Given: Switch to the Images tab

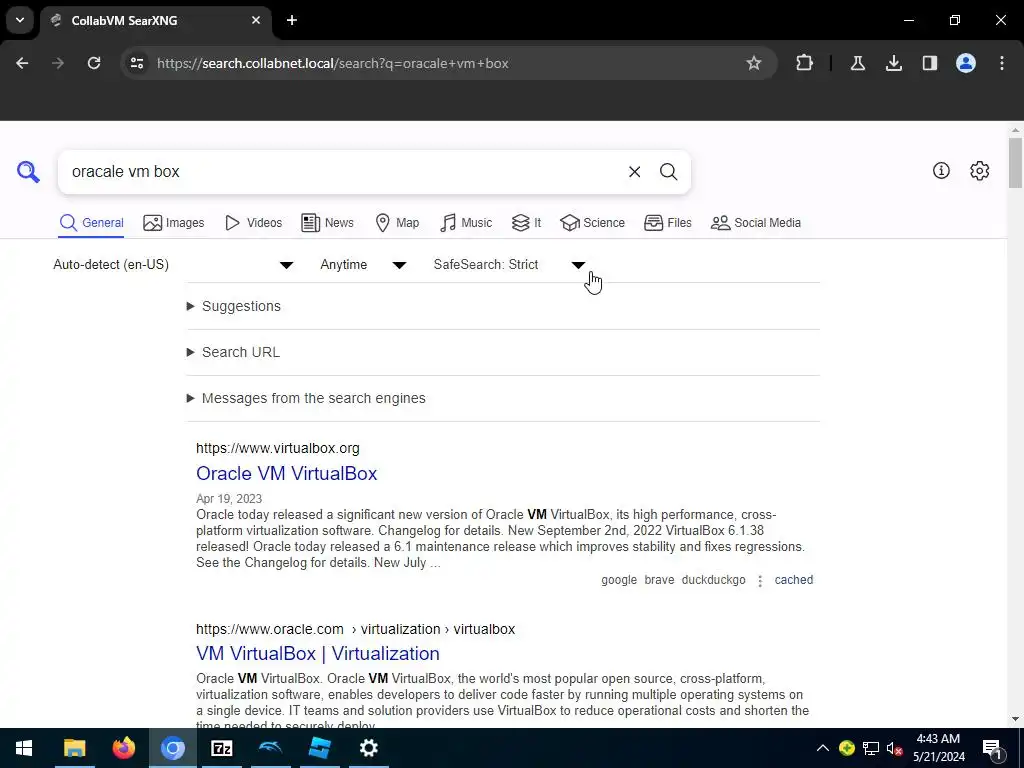Looking at the screenshot, I should tap(174, 223).
